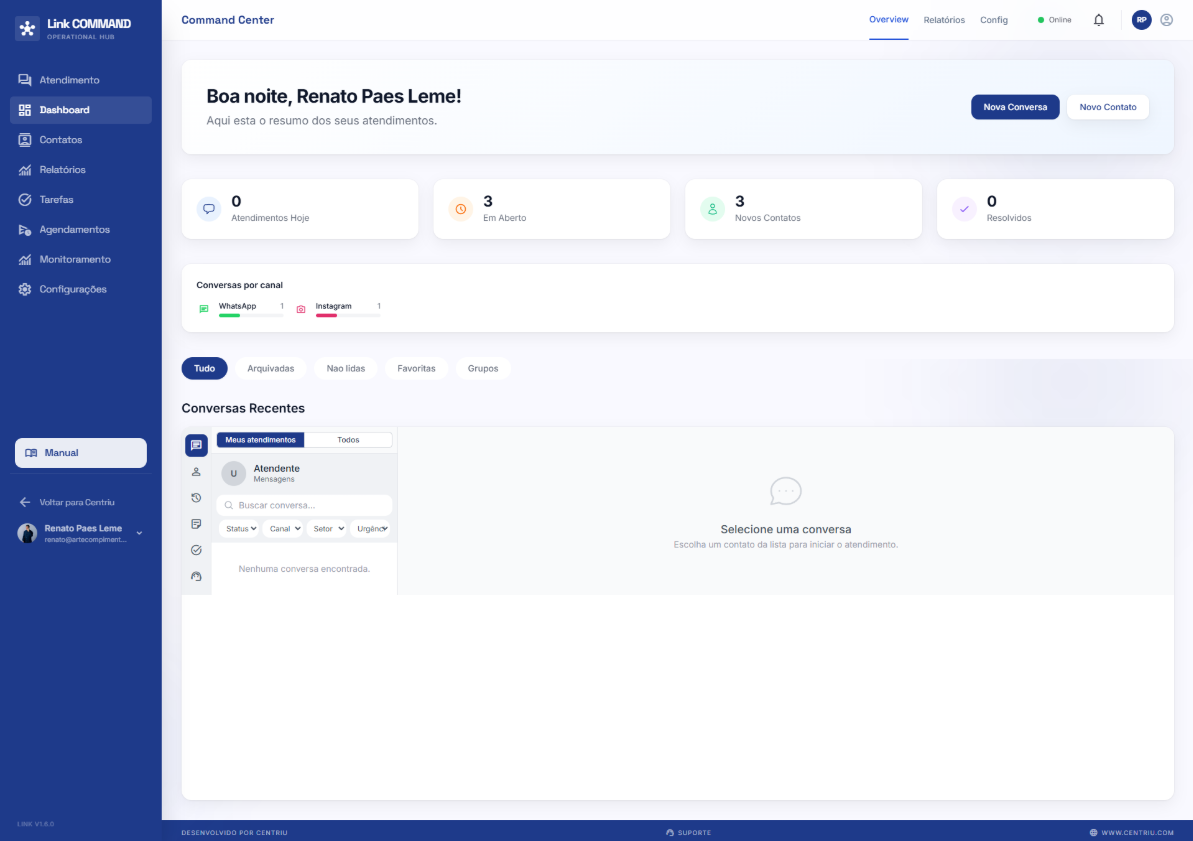This screenshot has height=841, width=1193.
Task: Switch the conversation list to Todos
Action: (x=348, y=440)
